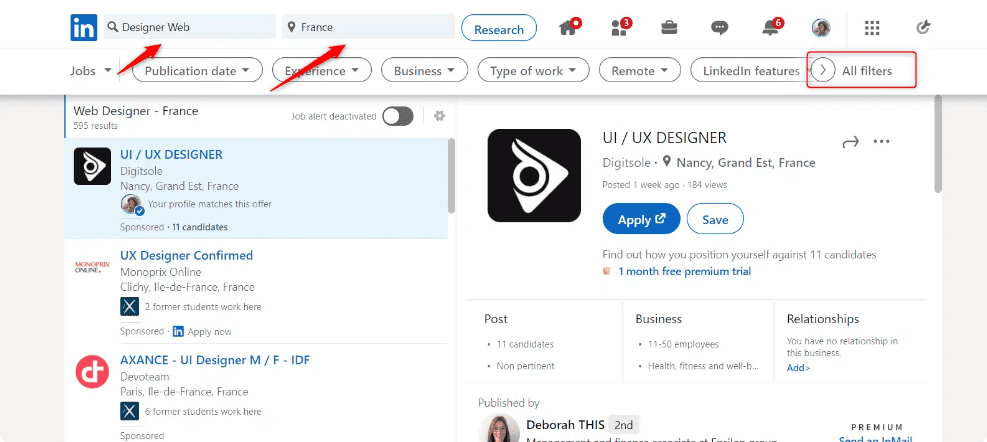The height and width of the screenshot is (442, 987).
Task: Open All filters
Action: click(x=867, y=71)
